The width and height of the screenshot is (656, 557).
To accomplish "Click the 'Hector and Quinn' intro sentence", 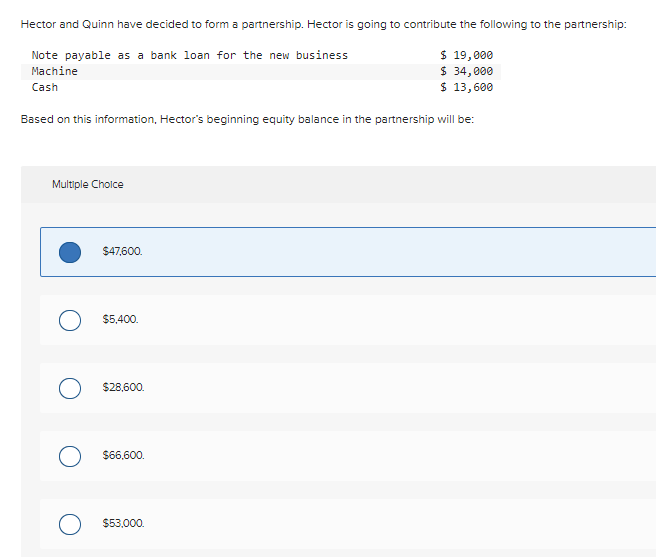I will point(324,25).
